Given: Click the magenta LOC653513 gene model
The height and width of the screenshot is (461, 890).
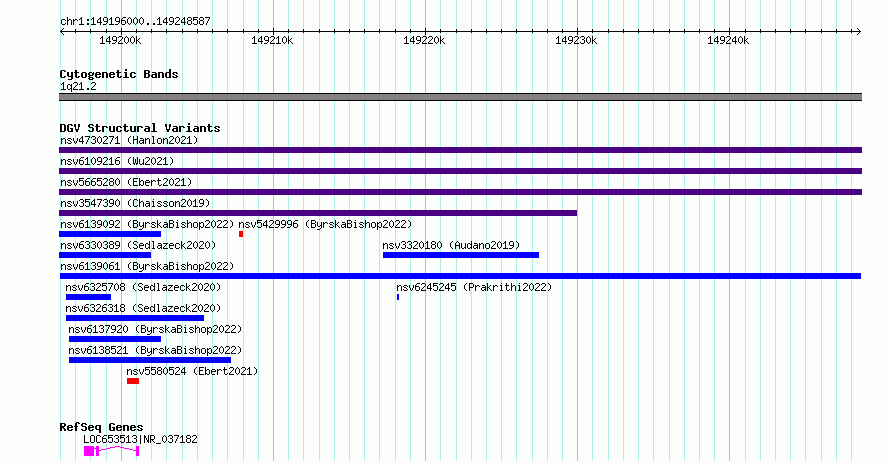Looking at the screenshot, I should [111, 451].
